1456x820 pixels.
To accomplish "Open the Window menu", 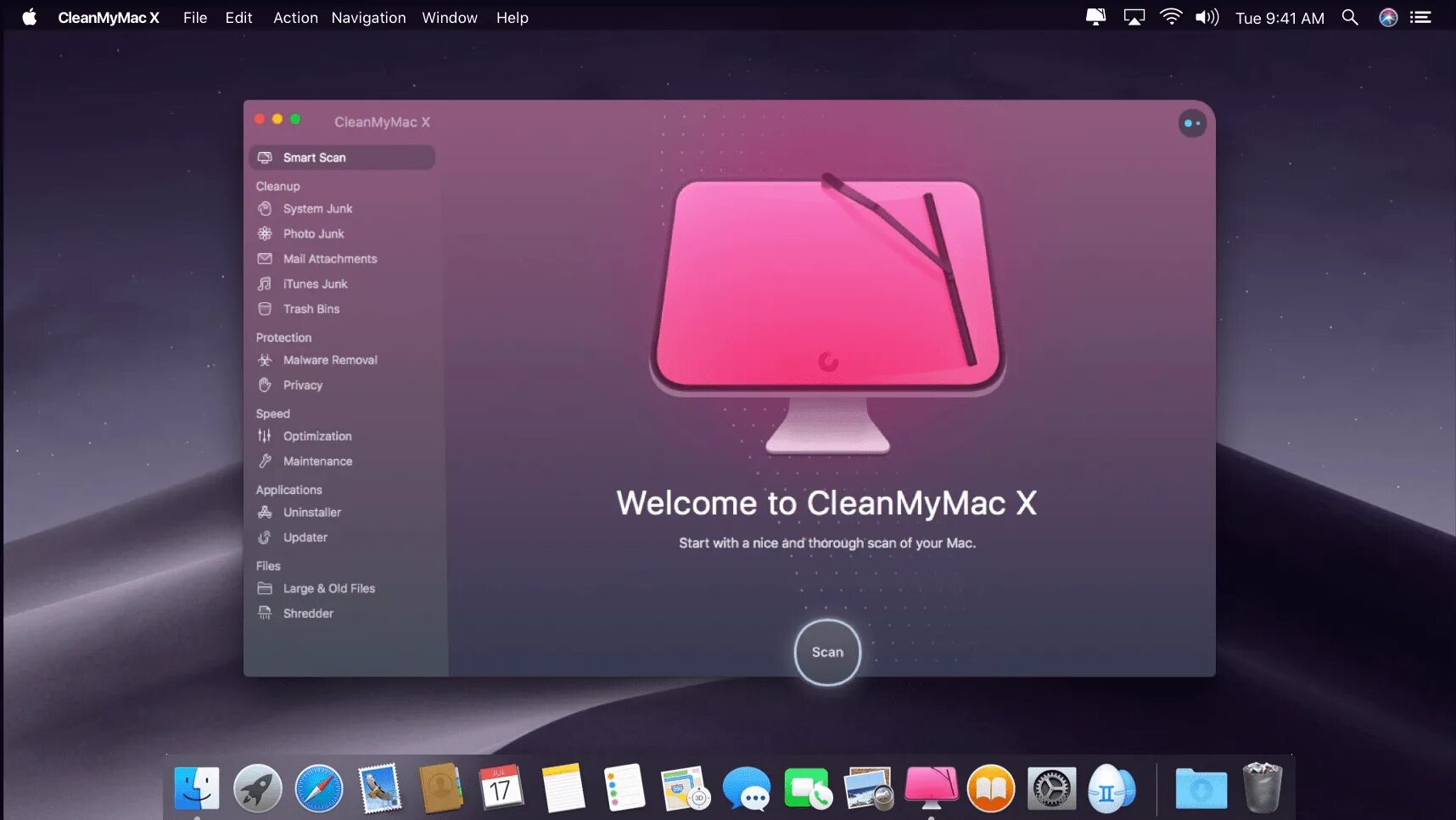I will coord(450,18).
